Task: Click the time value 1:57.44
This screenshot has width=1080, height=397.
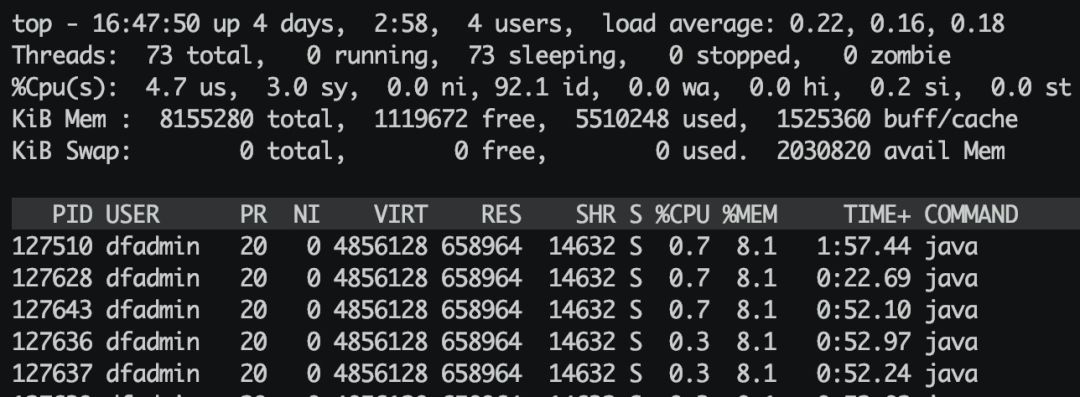Action: 864,247
